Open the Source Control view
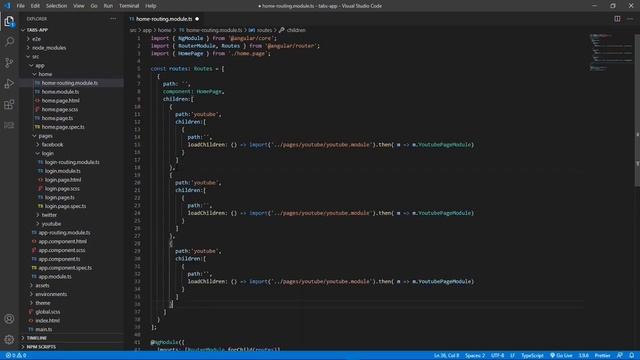The image size is (640, 360). 9,62
